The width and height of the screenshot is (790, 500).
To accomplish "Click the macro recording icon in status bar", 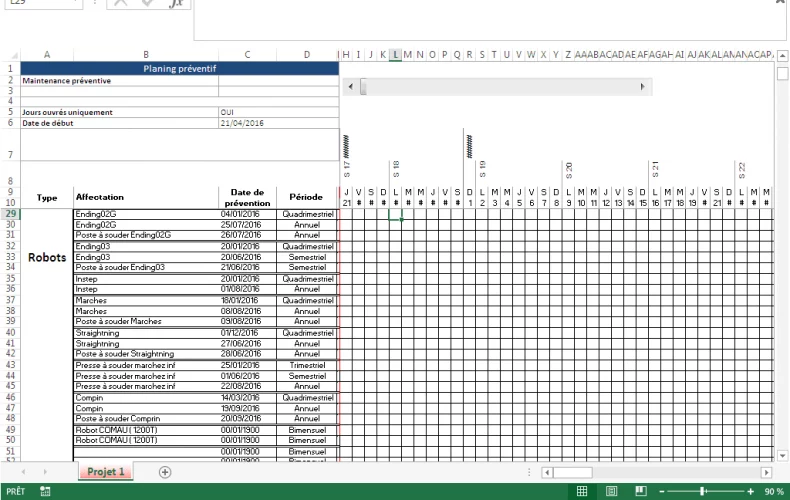I will coord(46,491).
